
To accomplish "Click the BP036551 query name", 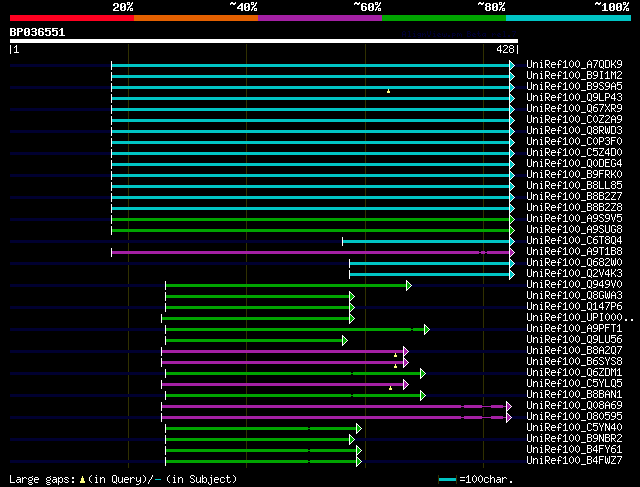I will 37,32.
